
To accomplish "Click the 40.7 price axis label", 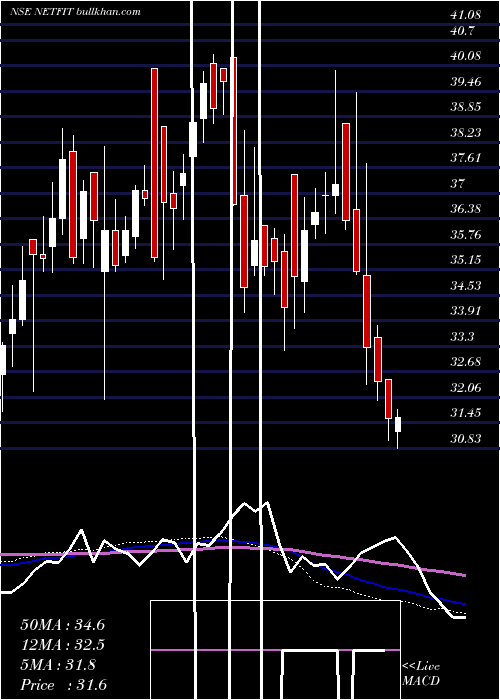I will pos(463,31).
